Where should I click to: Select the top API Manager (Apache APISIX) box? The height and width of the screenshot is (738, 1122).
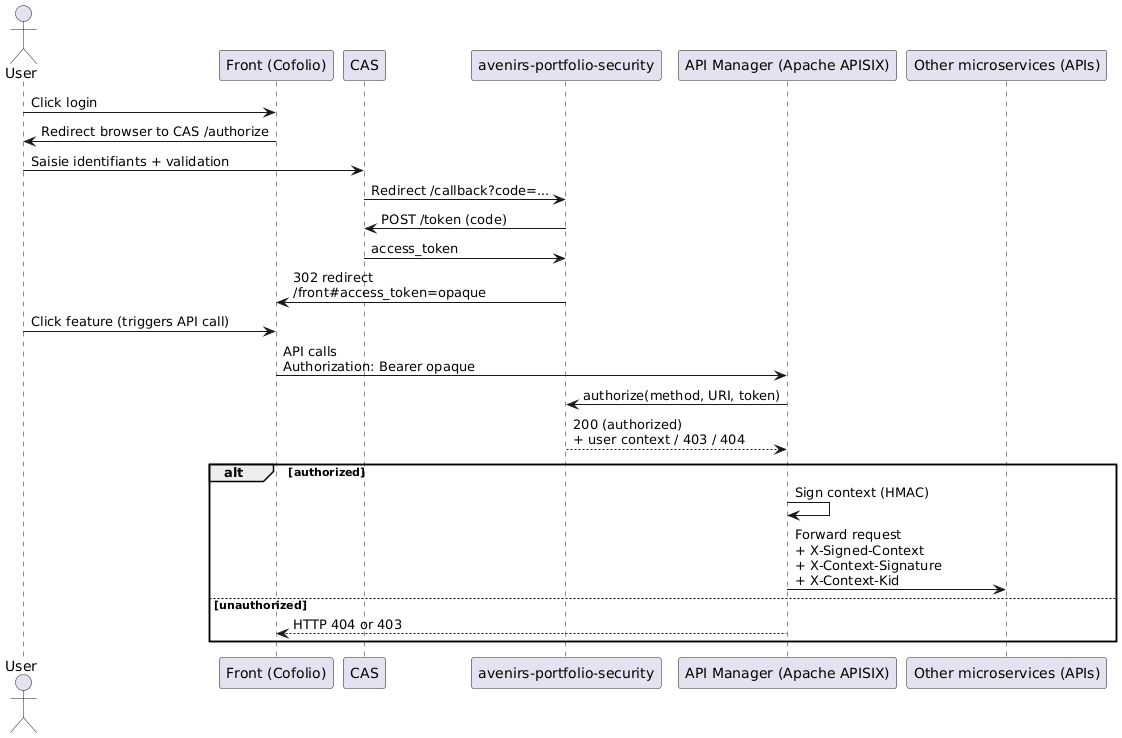787,66
